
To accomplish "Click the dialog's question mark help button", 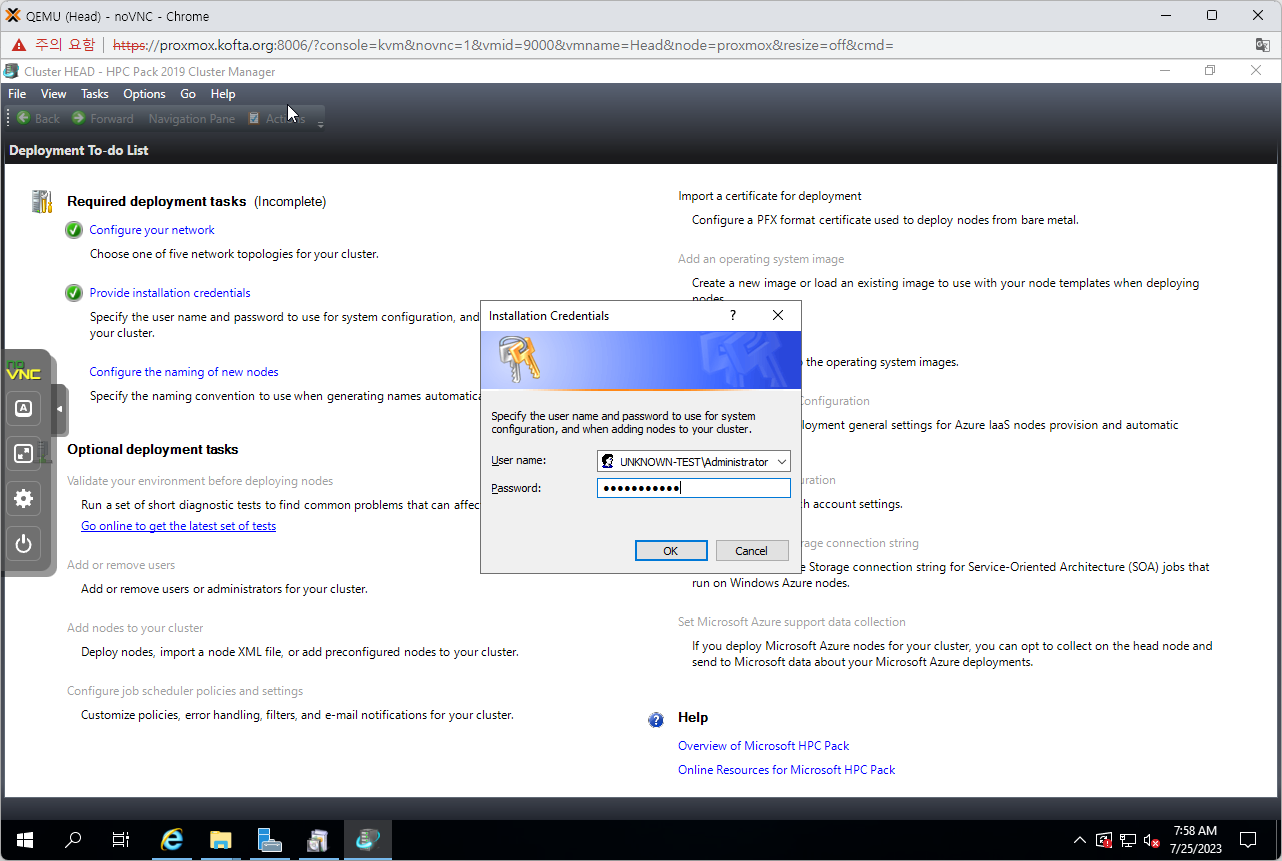I will [x=733, y=315].
